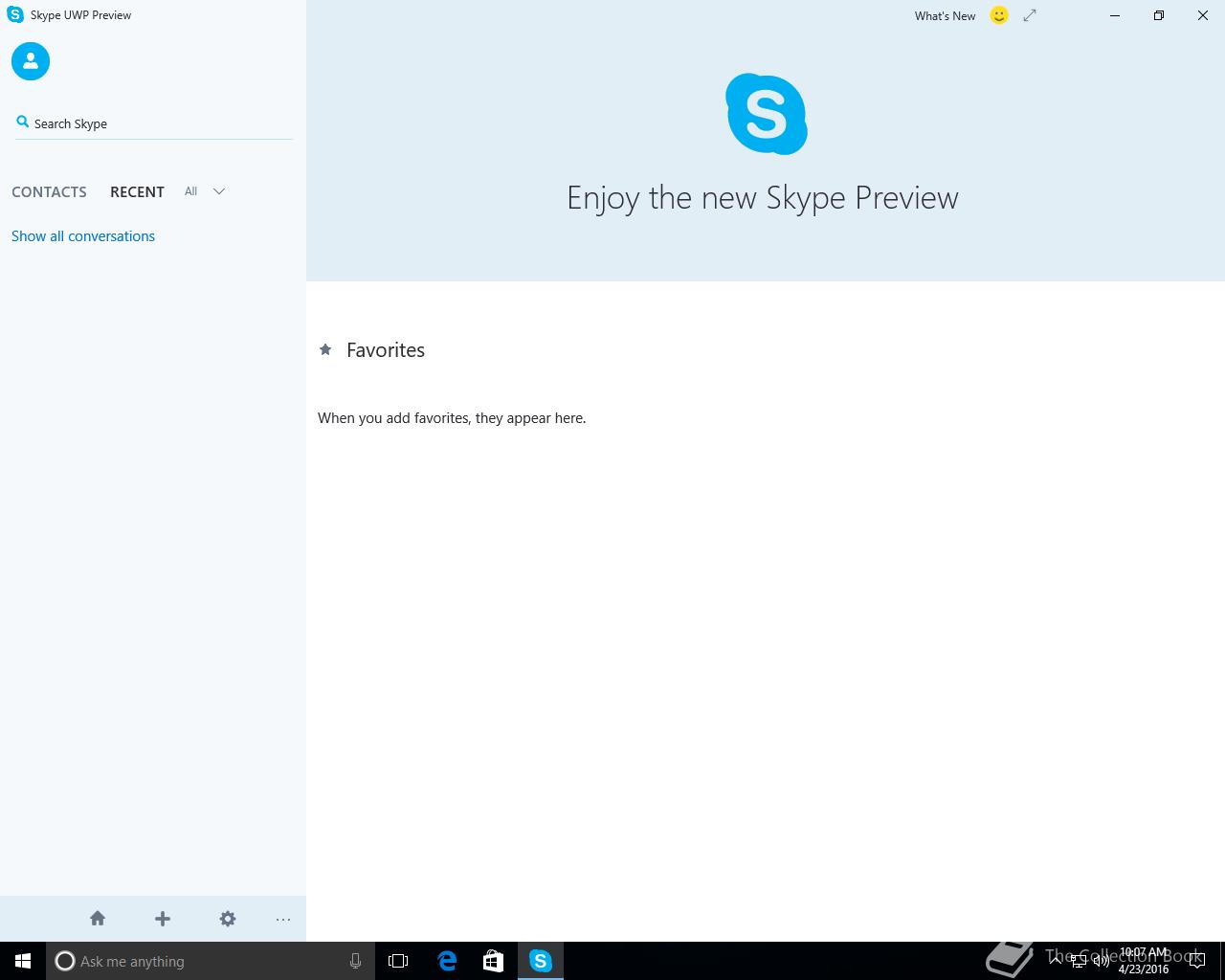Image resolution: width=1225 pixels, height=980 pixels.
Task: Switch to the RECENT tab
Action: (137, 191)
